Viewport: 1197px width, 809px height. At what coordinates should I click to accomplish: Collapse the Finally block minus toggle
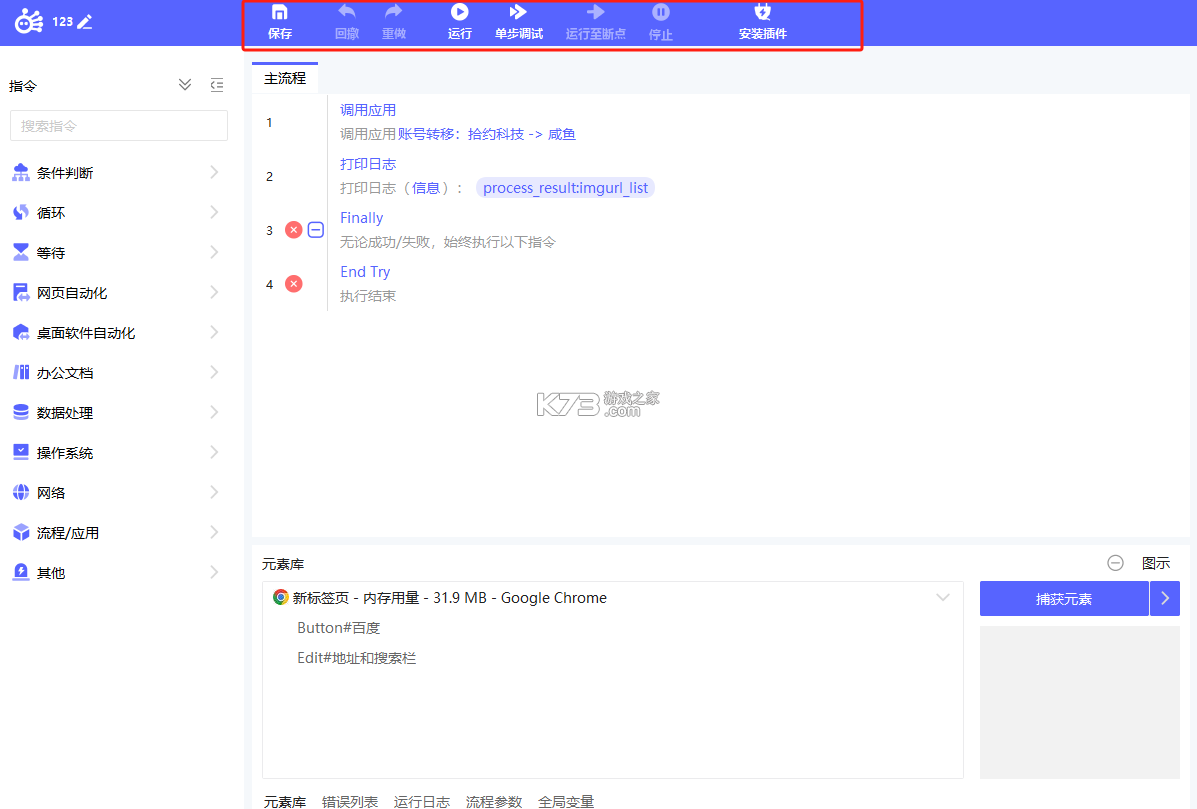click(x=315, y=230)
